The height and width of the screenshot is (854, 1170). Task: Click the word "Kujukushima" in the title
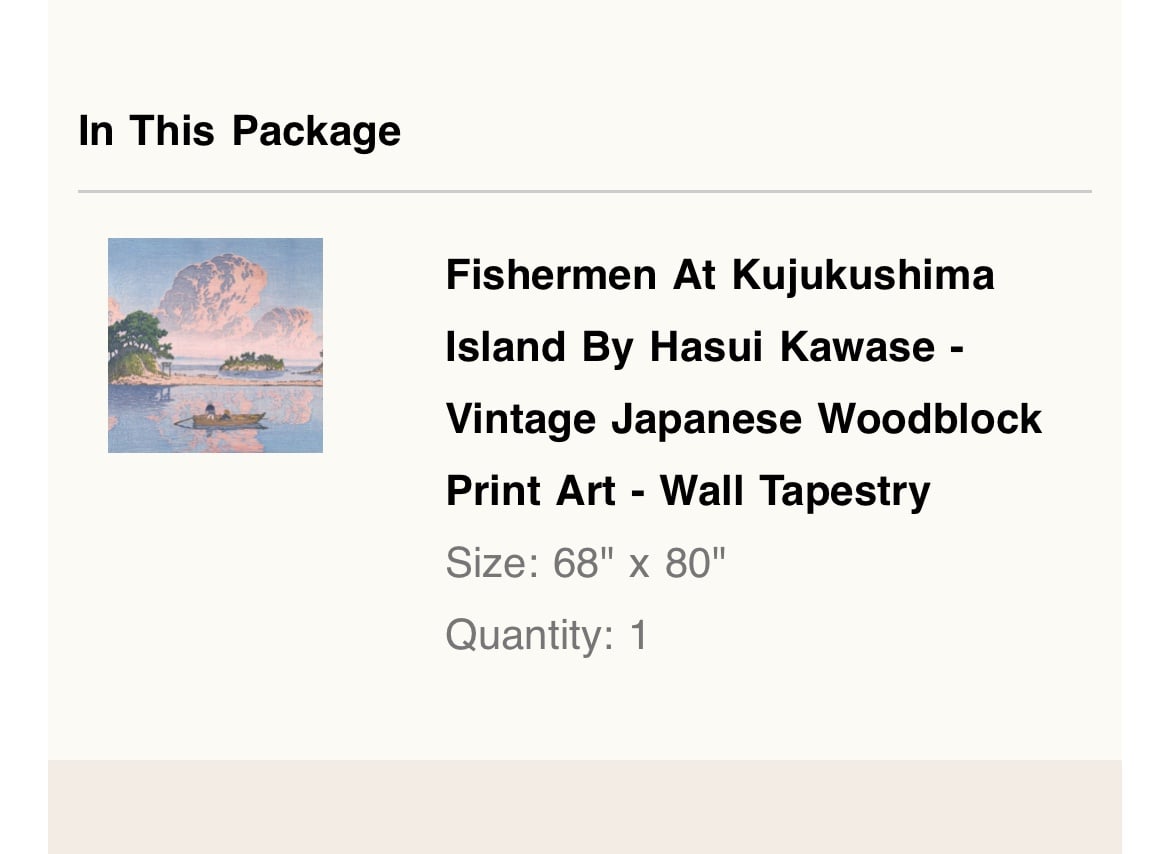(863, 275)
